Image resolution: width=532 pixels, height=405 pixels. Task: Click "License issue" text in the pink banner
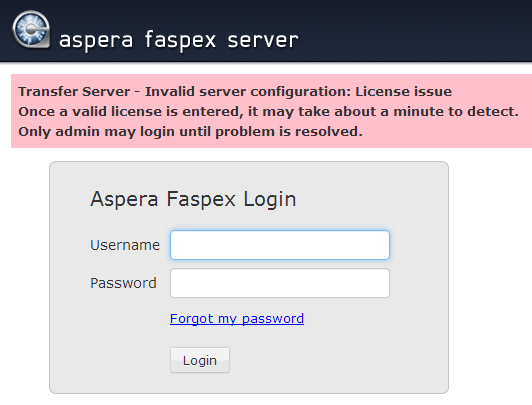coord(403,92)
